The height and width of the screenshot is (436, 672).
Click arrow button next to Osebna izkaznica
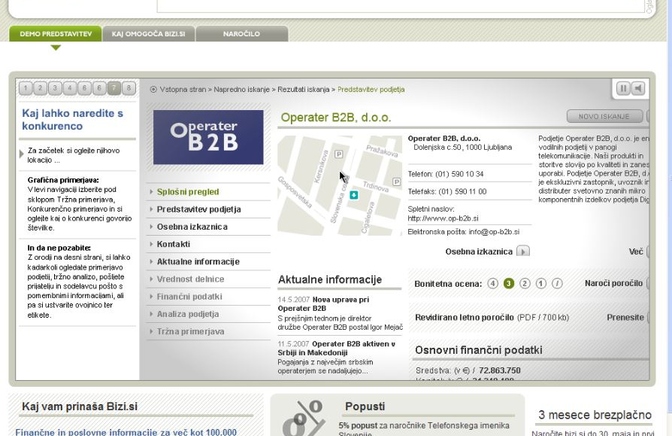pyautogui.click(x=523, y=251)
